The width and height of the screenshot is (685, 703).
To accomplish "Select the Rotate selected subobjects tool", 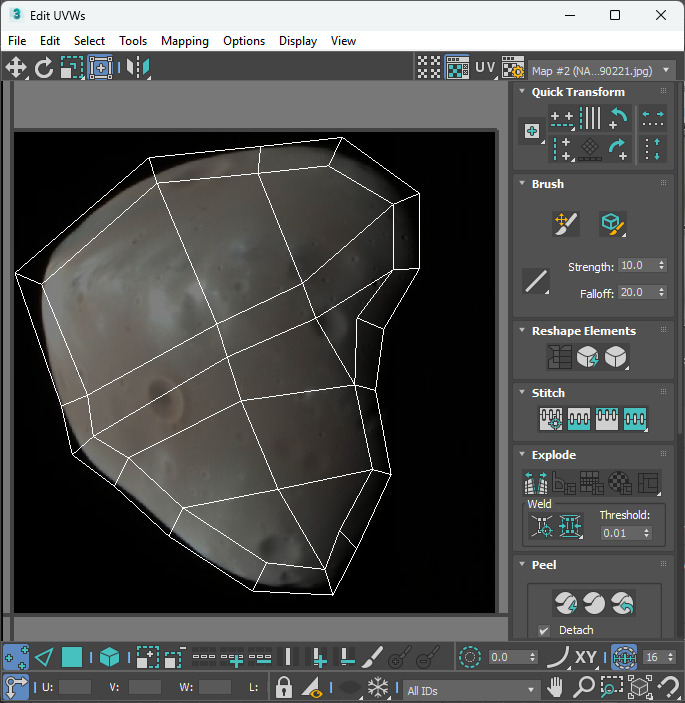I will click(44, 68).
